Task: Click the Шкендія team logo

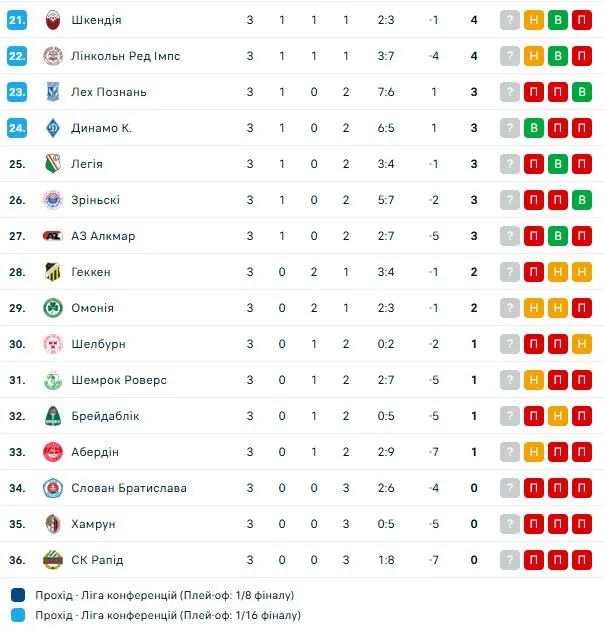Action: [53, 20]
